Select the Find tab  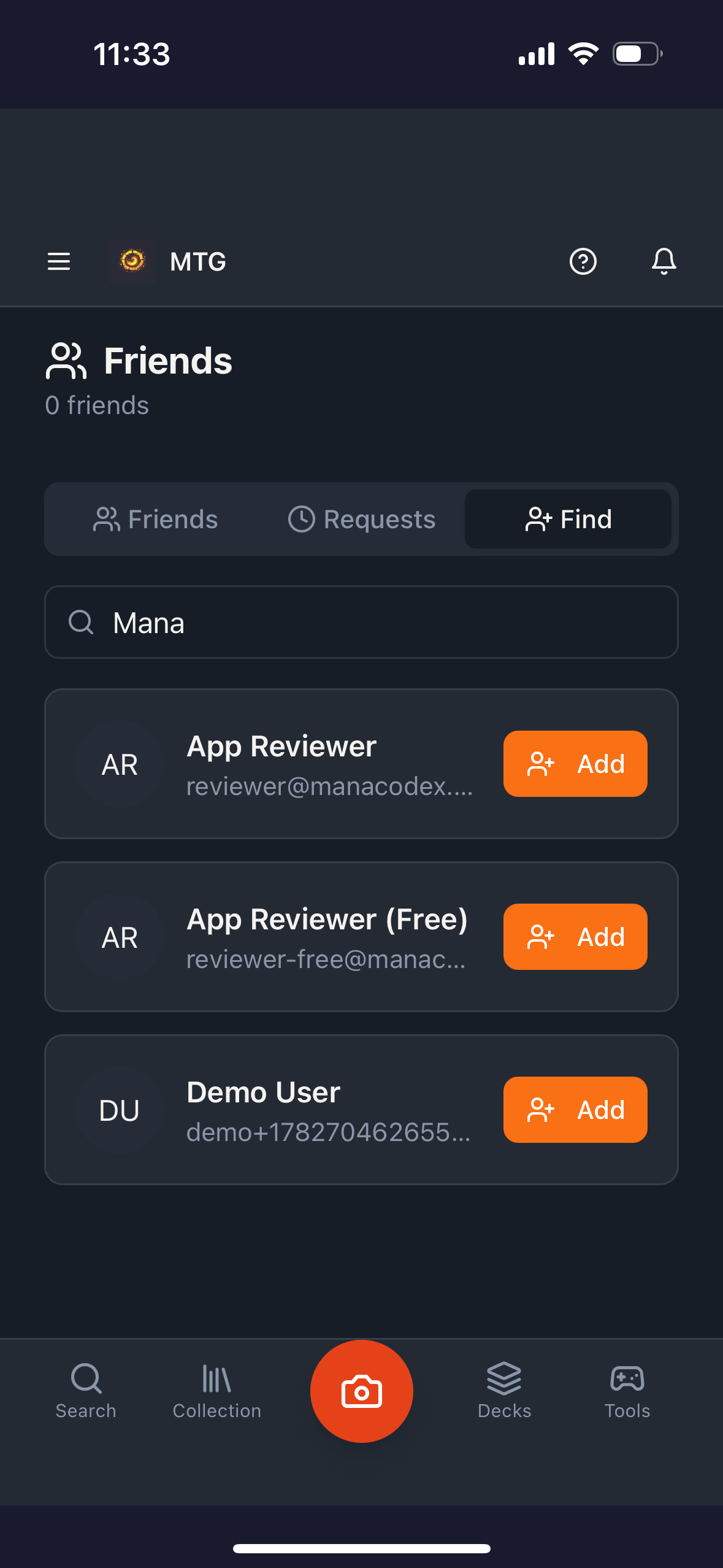tap(568, 519)
